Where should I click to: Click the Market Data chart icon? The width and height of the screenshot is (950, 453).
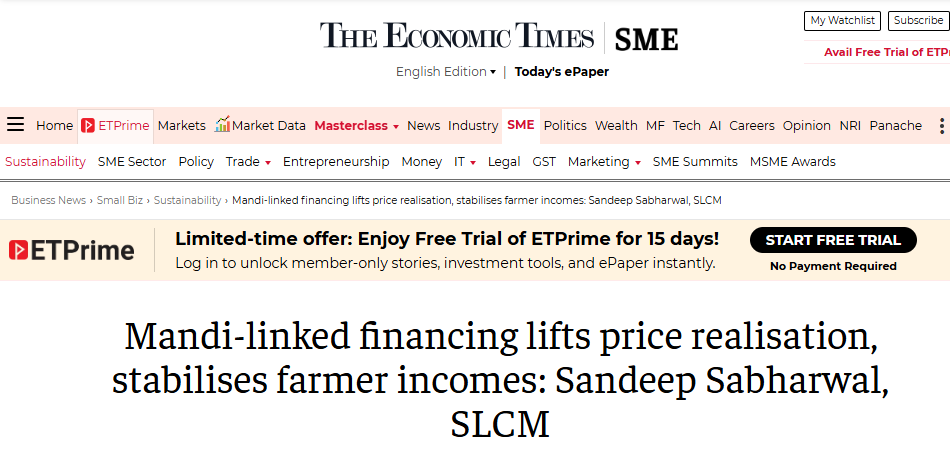pos(222,125)
